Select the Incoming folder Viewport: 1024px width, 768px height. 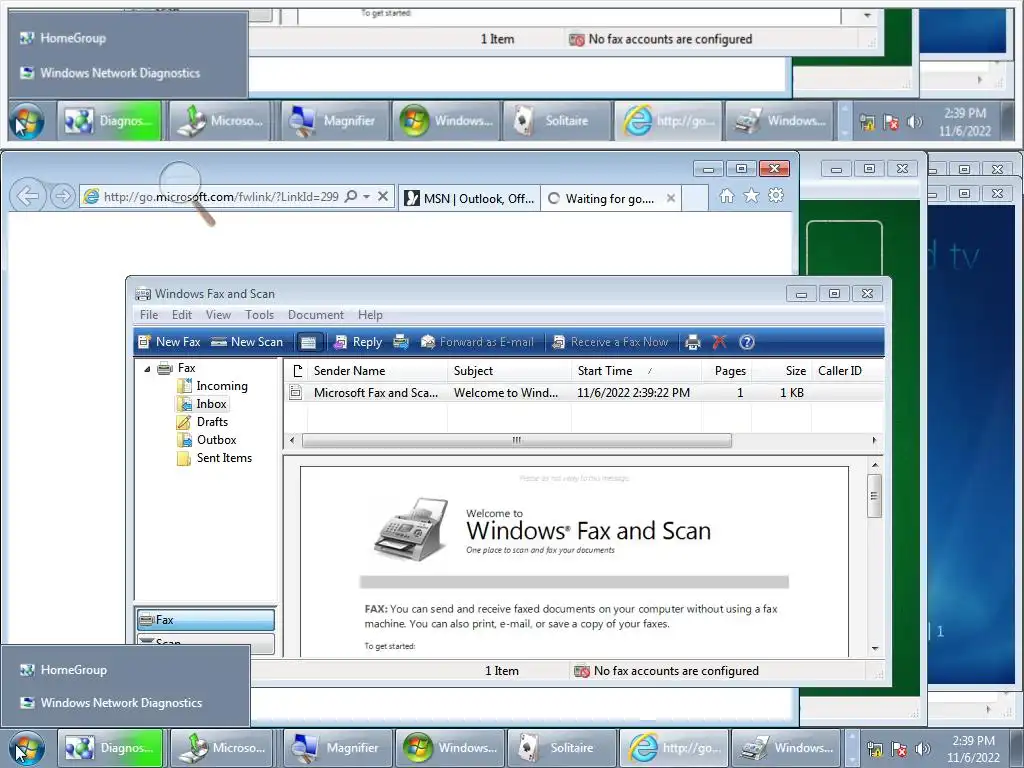(x=222, y=386)
